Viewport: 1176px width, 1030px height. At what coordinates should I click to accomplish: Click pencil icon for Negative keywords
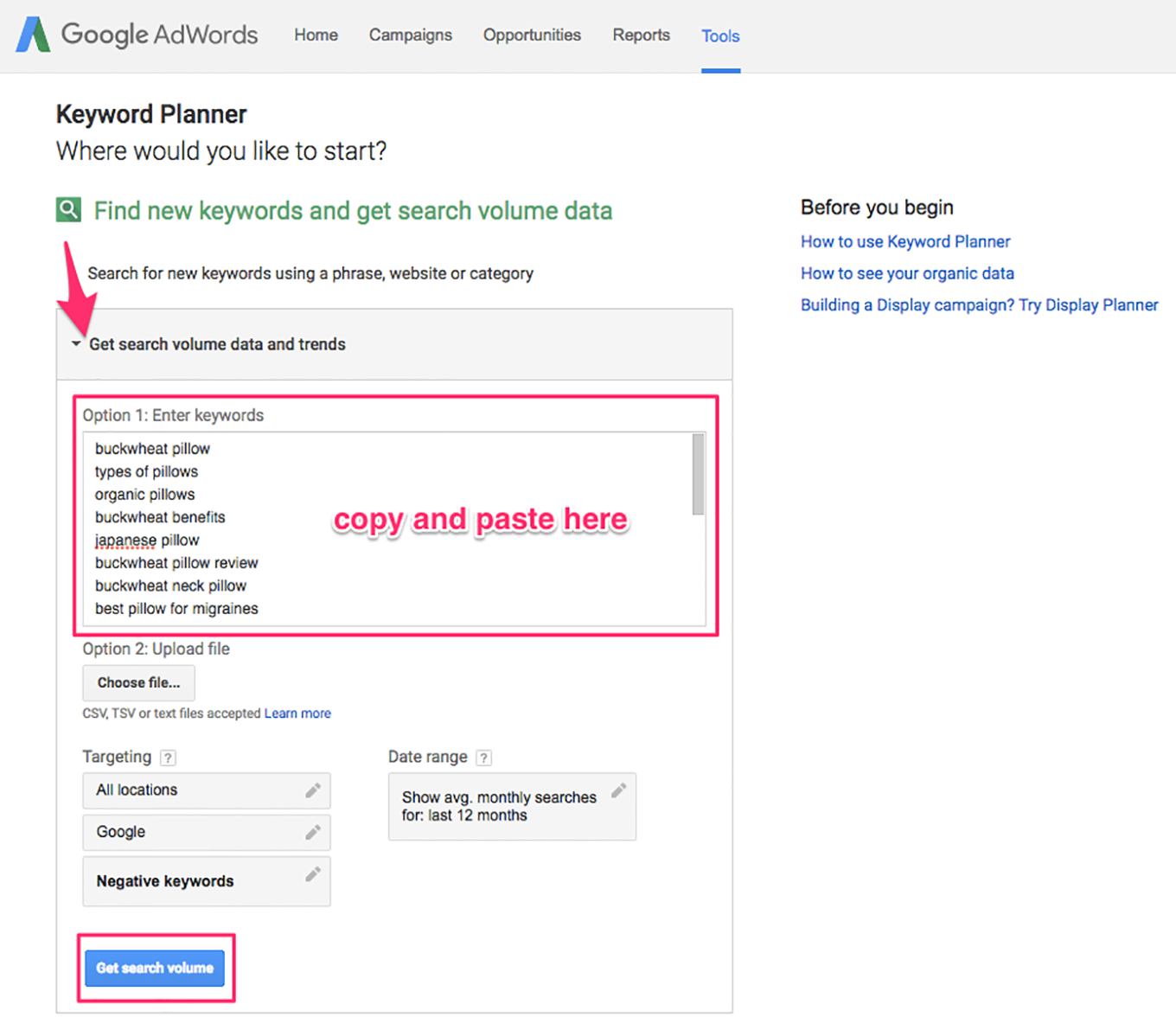[x=313, y=874]
